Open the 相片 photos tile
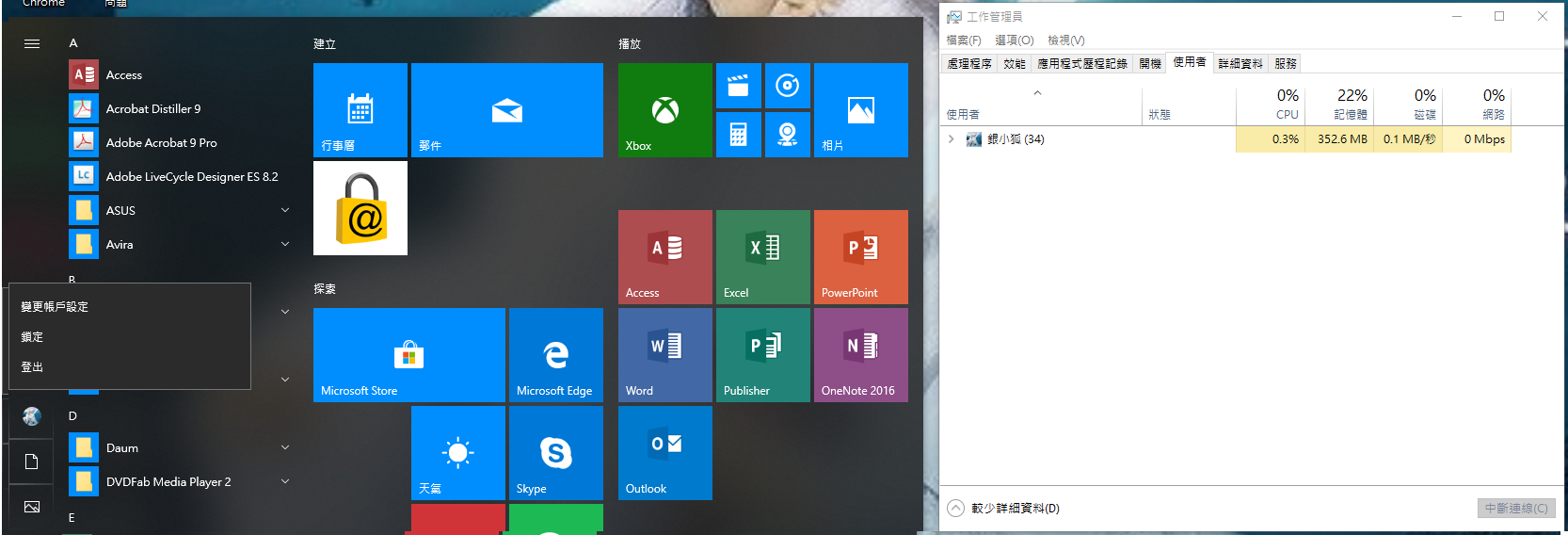Viewport: 1568px width, 535px height. (x=861, y=110)
